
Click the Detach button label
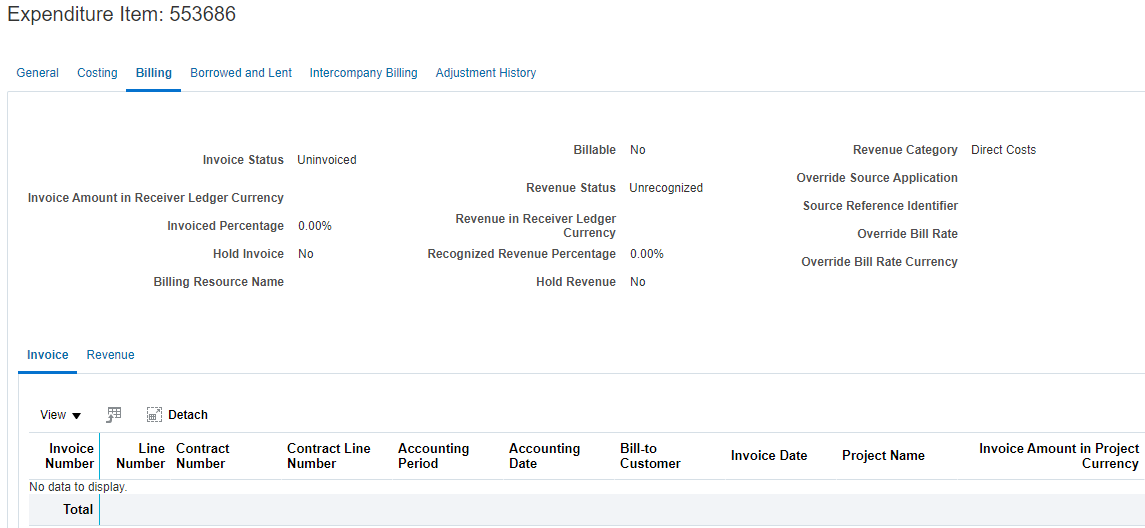tap(188, 415)
